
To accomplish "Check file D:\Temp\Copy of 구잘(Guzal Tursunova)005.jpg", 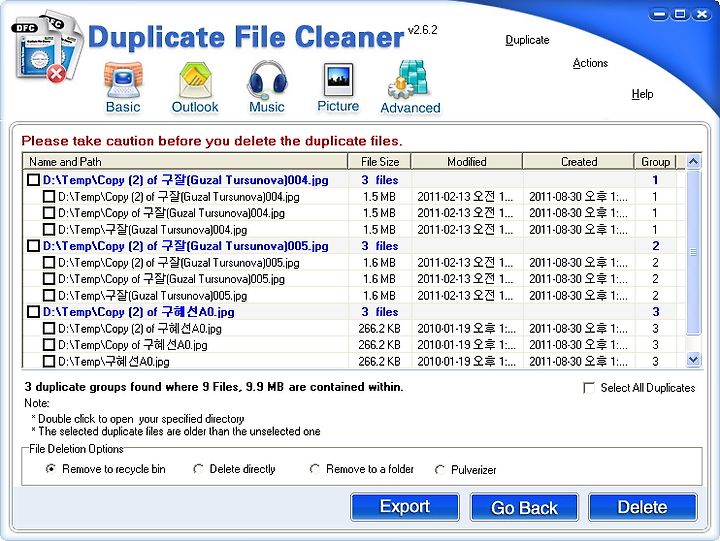I will click(x=49, y=279).
